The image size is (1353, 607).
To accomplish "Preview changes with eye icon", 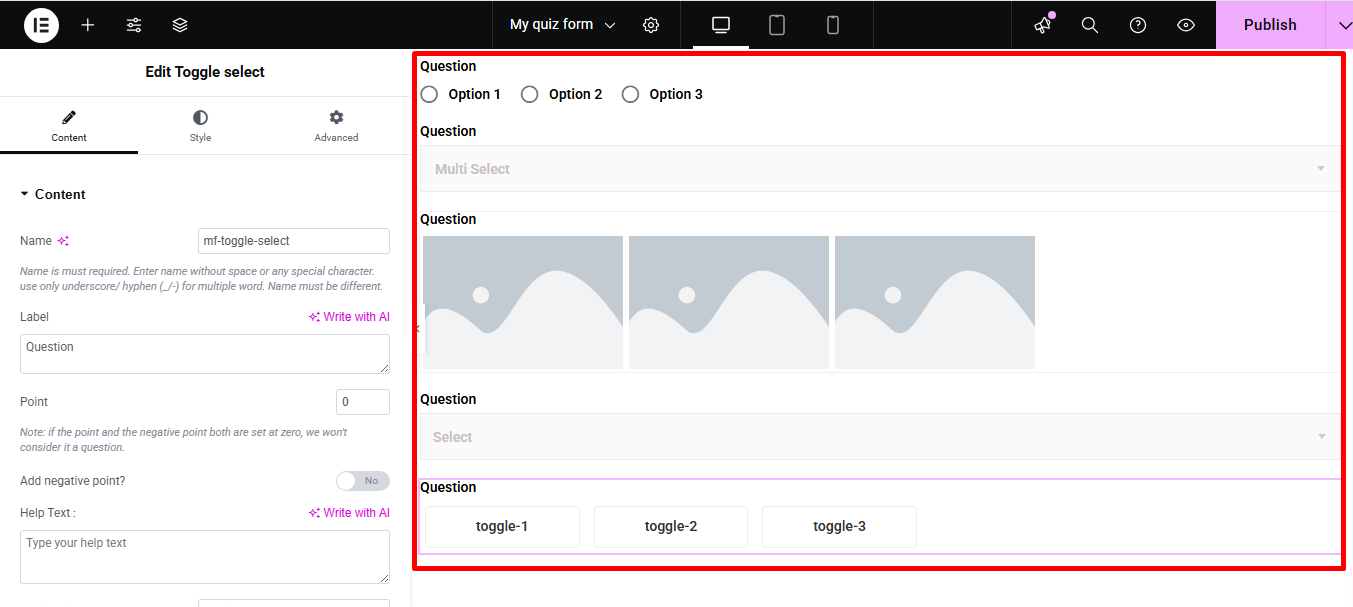I will point(1186,25).
